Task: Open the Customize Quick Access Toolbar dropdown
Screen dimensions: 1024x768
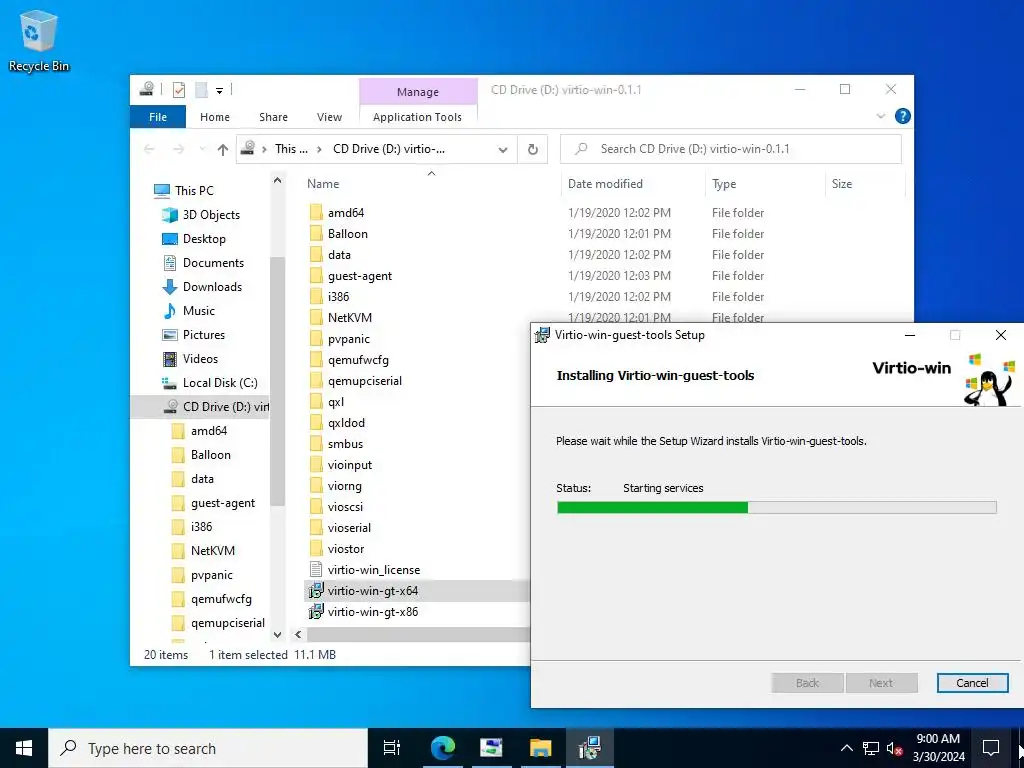Action: click(219, 91)
